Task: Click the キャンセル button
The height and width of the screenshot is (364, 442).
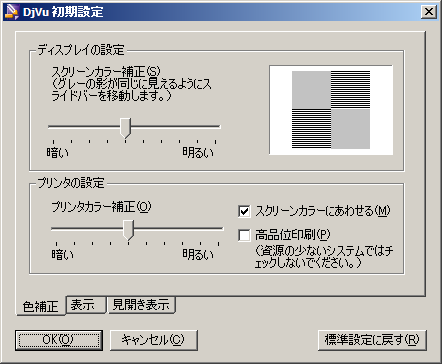Action: pos(154,340)
